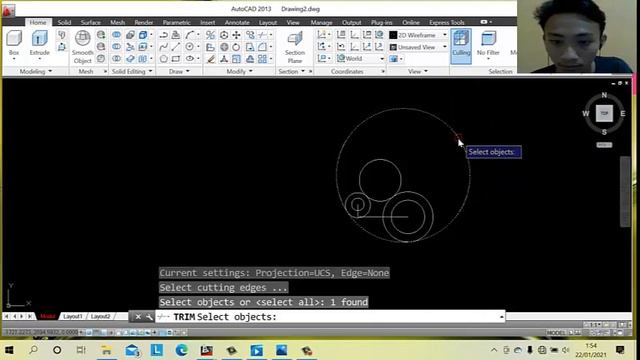
Task: Expand command line history arrow
Action: tap(501, 317)
